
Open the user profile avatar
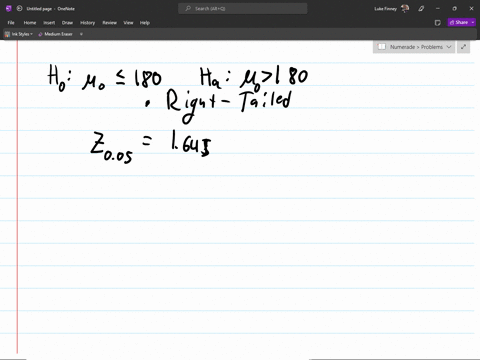405,9
